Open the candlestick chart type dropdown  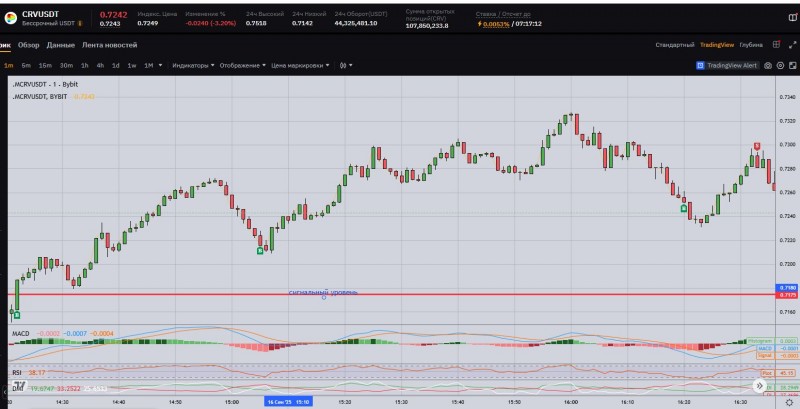point(346,66)
